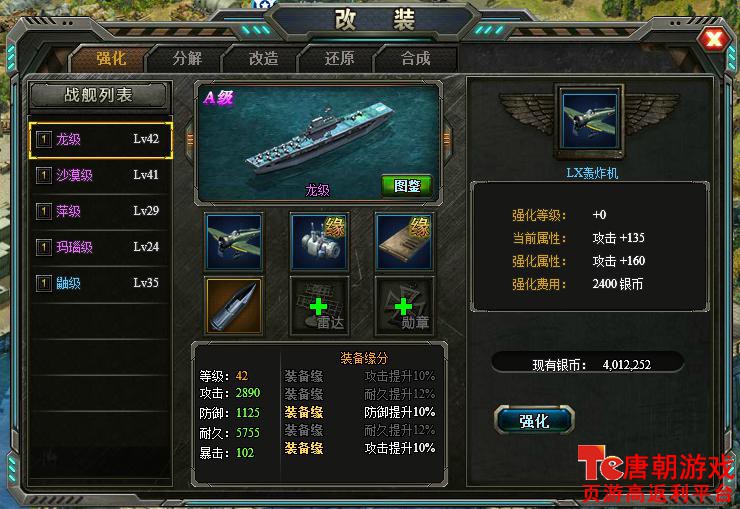Image resolution: width=740 pixels, height=509 pixels.
Task: Select the shell ammunition equipment slot
Action: point(234,306)
